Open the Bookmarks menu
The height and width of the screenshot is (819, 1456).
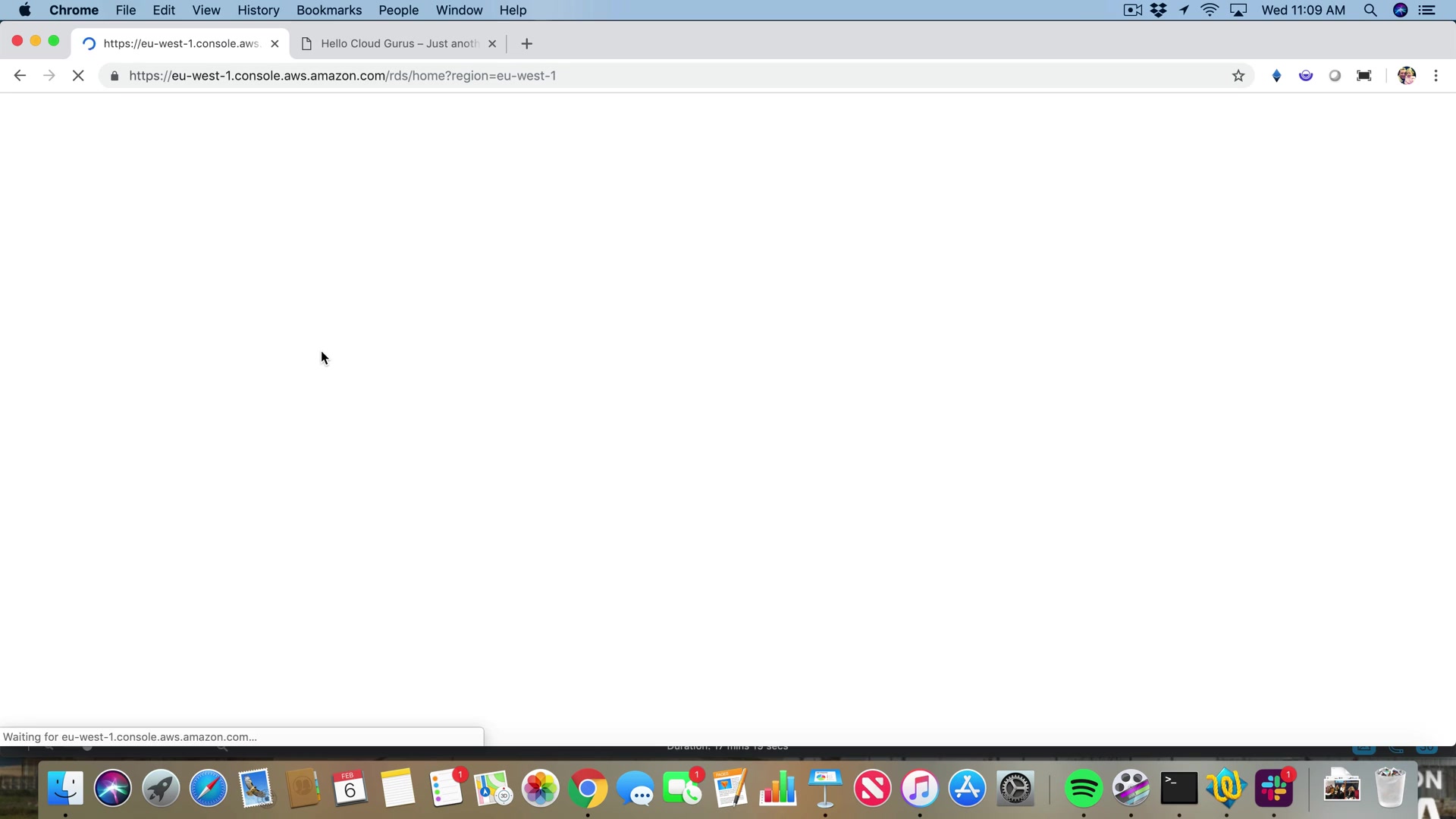[x=328, y=11]
